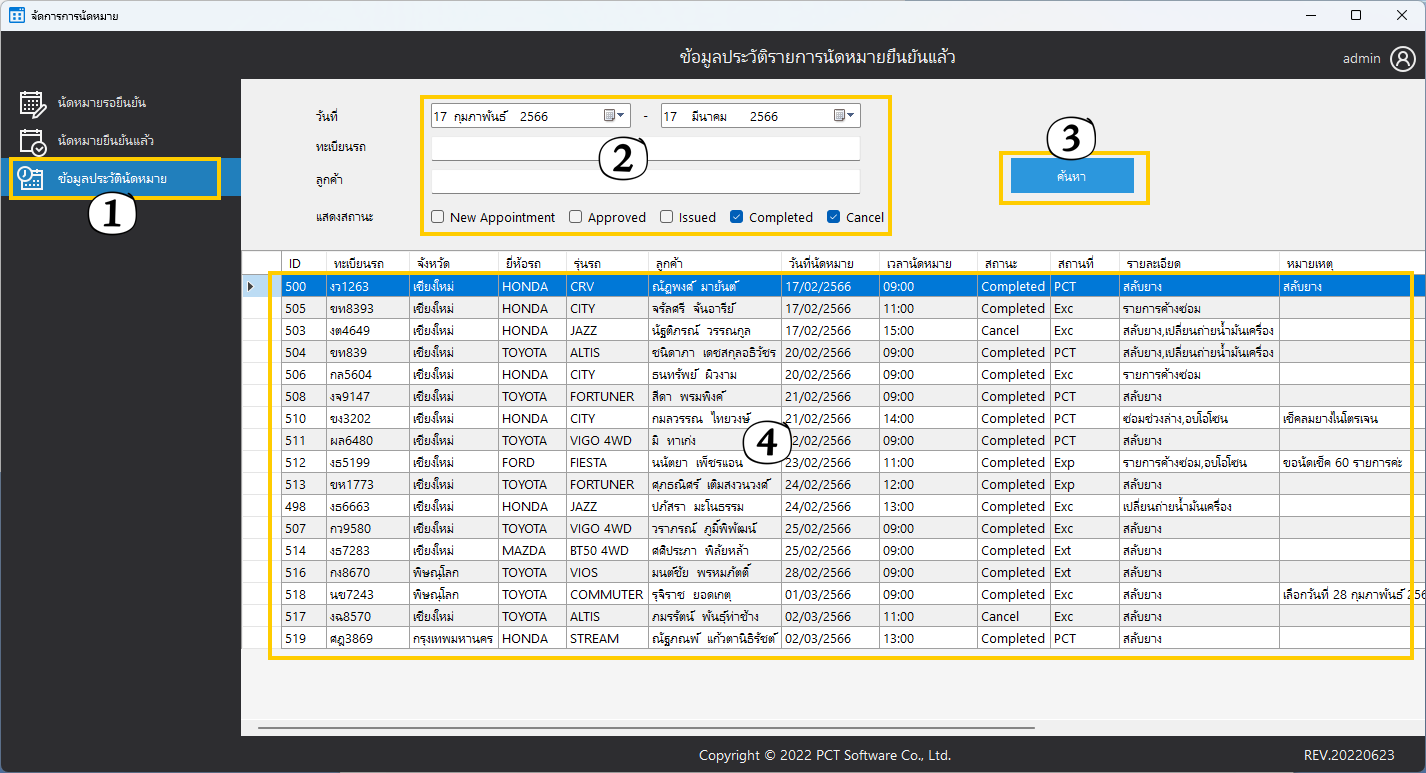
Task: Uncheck the Cancel status checkbox
Action: (x=834, y=217)
